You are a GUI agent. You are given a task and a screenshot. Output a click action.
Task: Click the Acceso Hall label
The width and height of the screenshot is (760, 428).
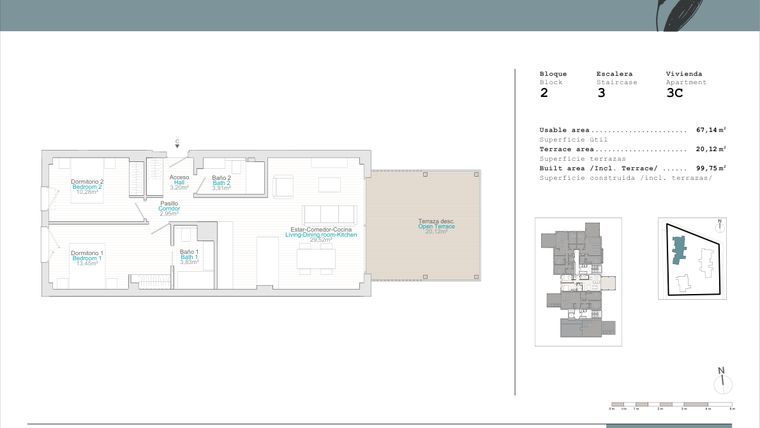tap(179, 182)
